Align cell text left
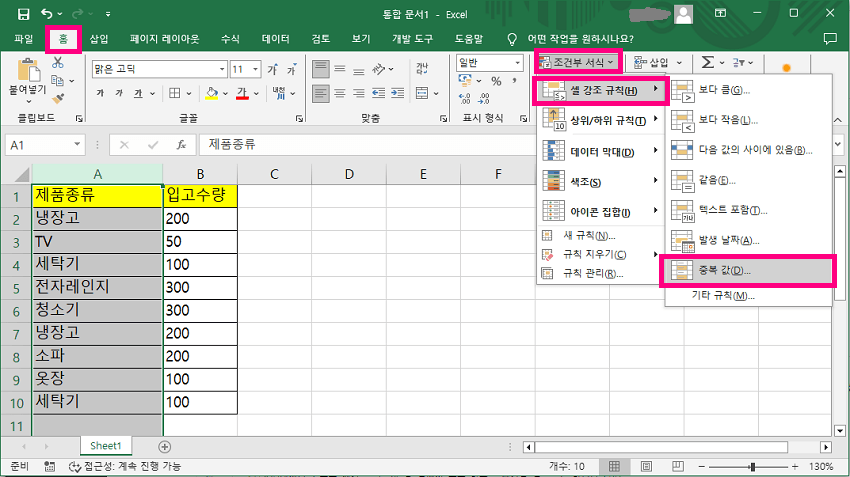This screenshot has width=850, height=477. [320, 93]
